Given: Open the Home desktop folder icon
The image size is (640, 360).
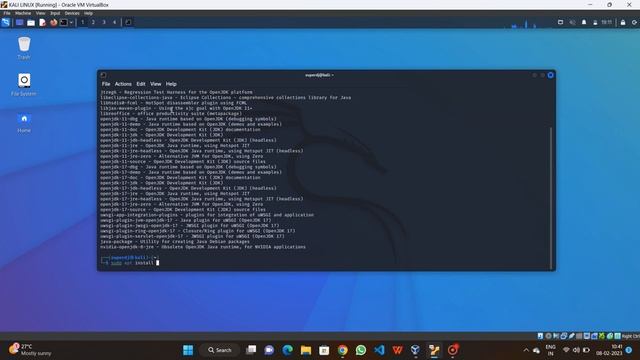Looking at the screenshot, I should [24, 122].
